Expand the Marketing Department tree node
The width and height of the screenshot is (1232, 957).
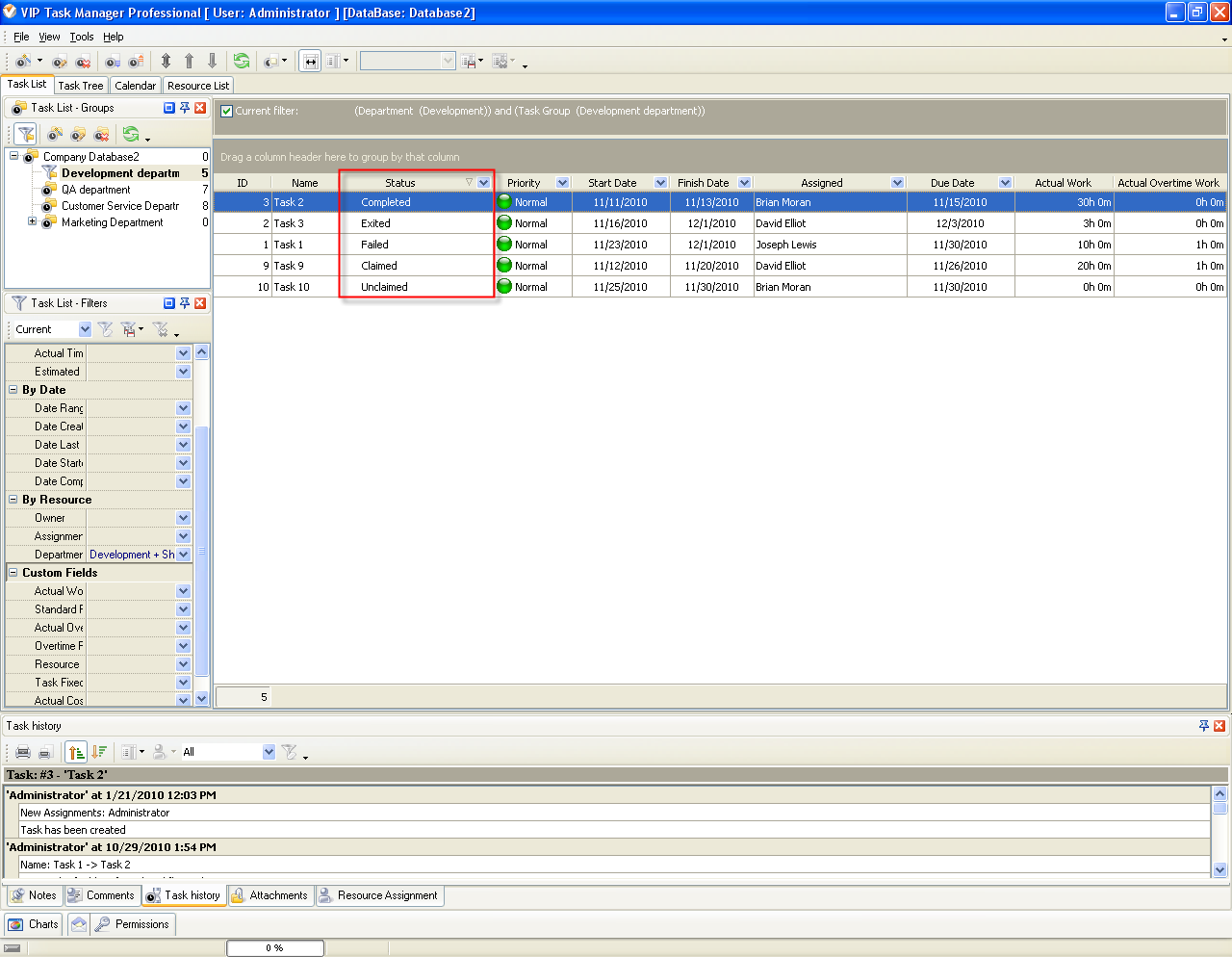[32, 221]
